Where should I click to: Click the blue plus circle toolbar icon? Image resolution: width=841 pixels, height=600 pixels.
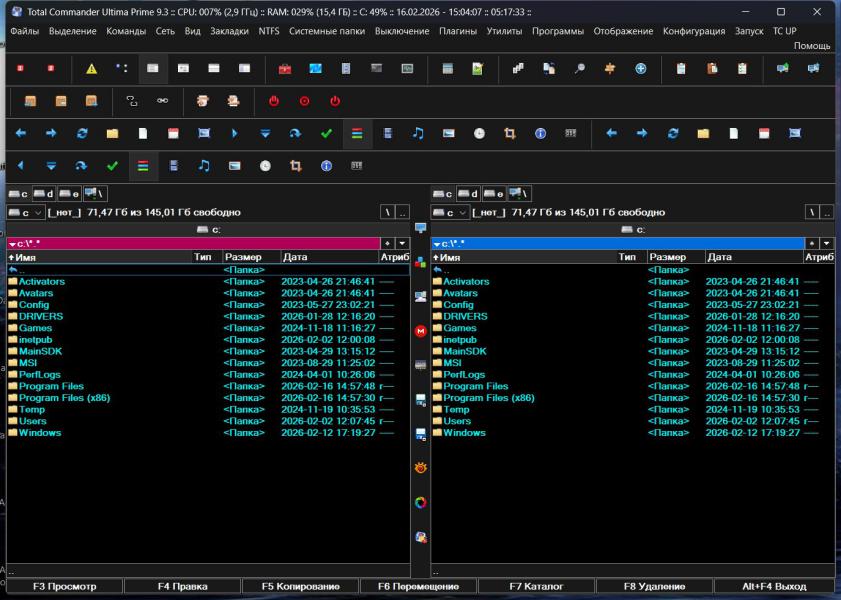pos(641,69)
